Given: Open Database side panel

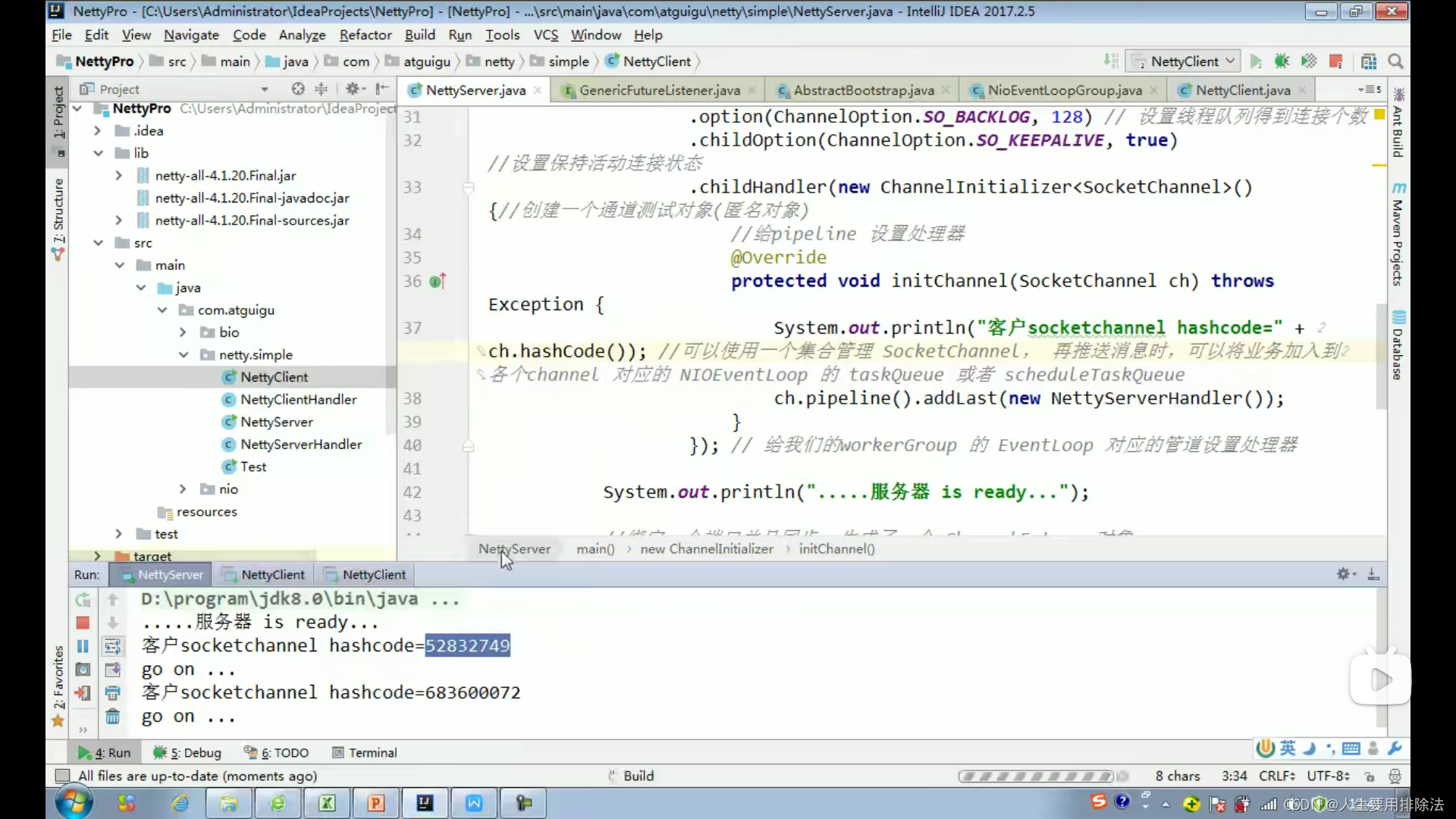Looking at the screenshot, I should [1398, 345].
